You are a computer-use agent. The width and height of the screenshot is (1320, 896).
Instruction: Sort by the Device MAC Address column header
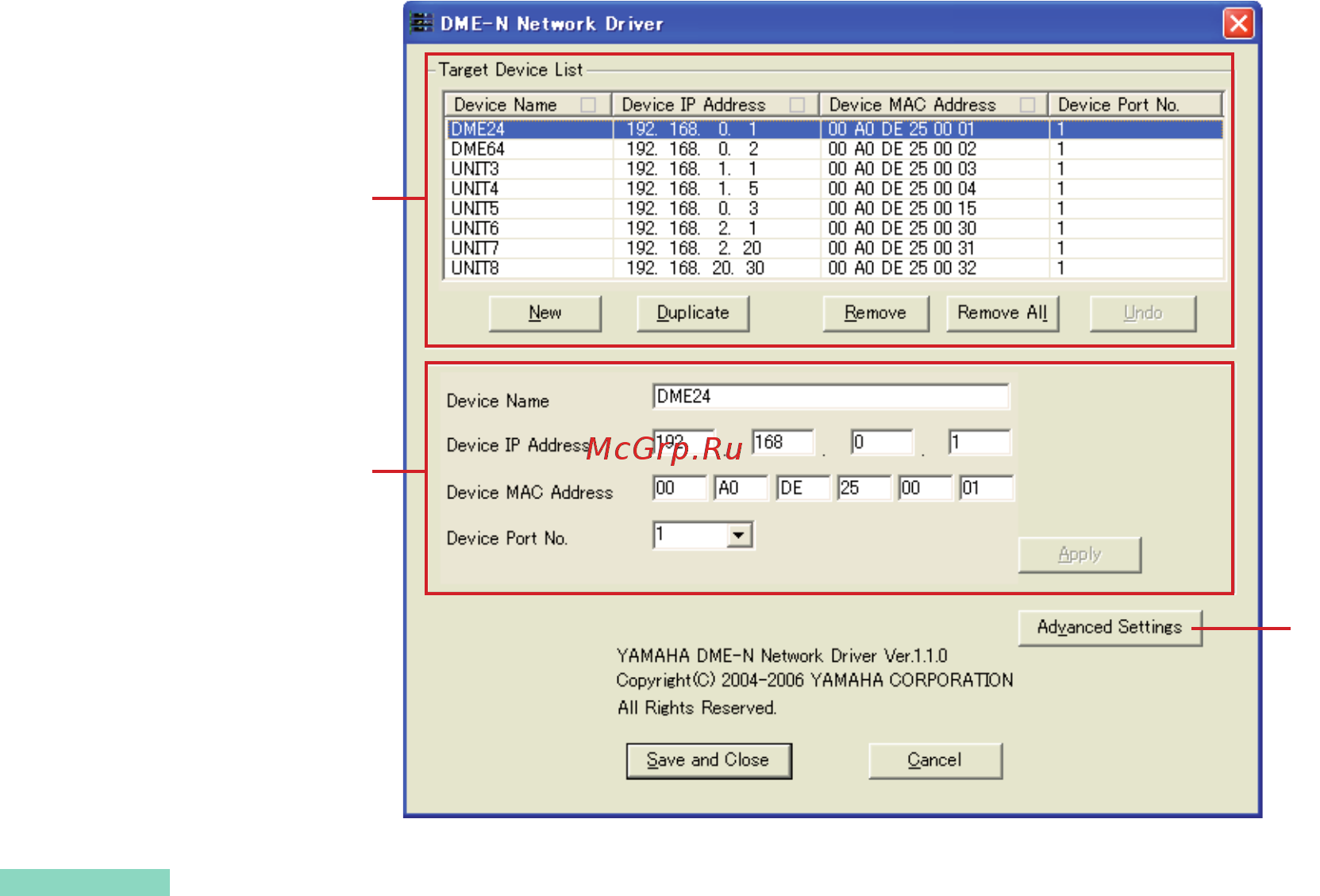click(933, 105)
